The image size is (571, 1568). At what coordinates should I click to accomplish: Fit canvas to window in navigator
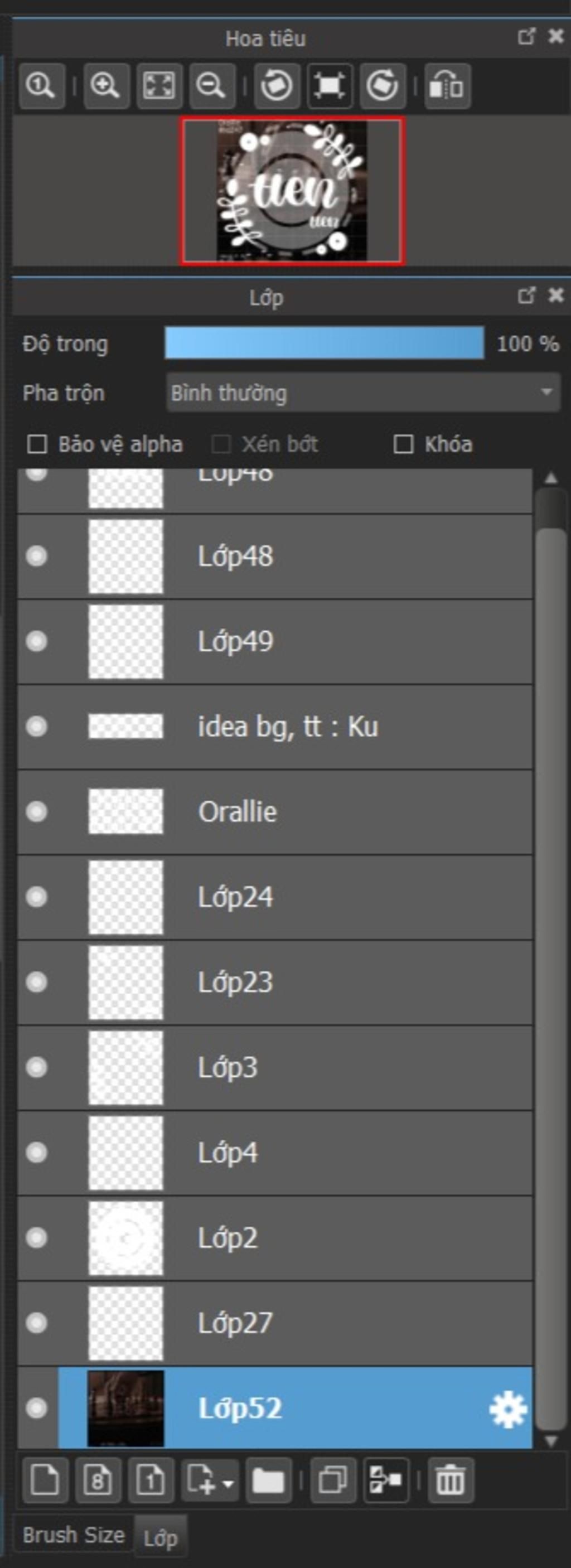pyautogui.click(x=159, y=86)
